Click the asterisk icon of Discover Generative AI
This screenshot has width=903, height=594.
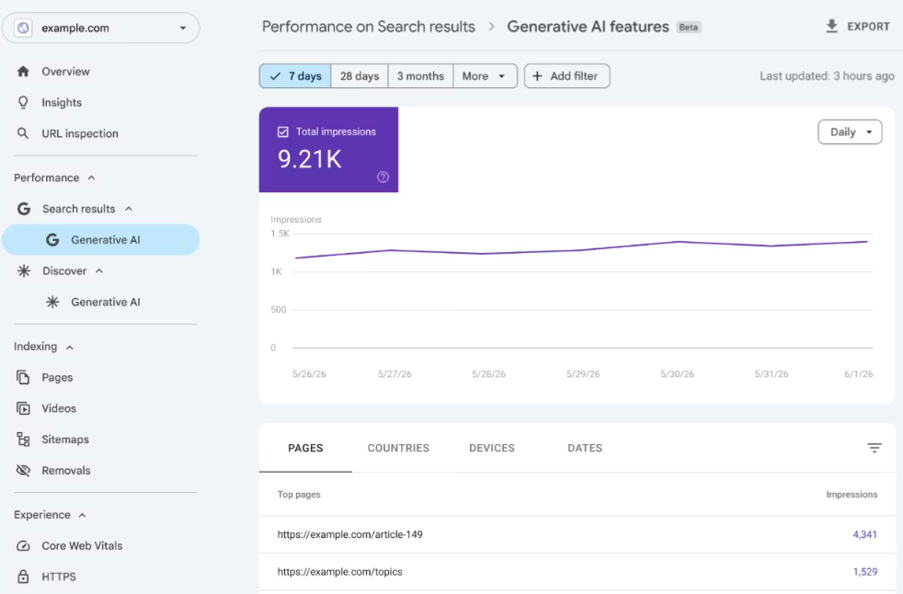[52, 302]
